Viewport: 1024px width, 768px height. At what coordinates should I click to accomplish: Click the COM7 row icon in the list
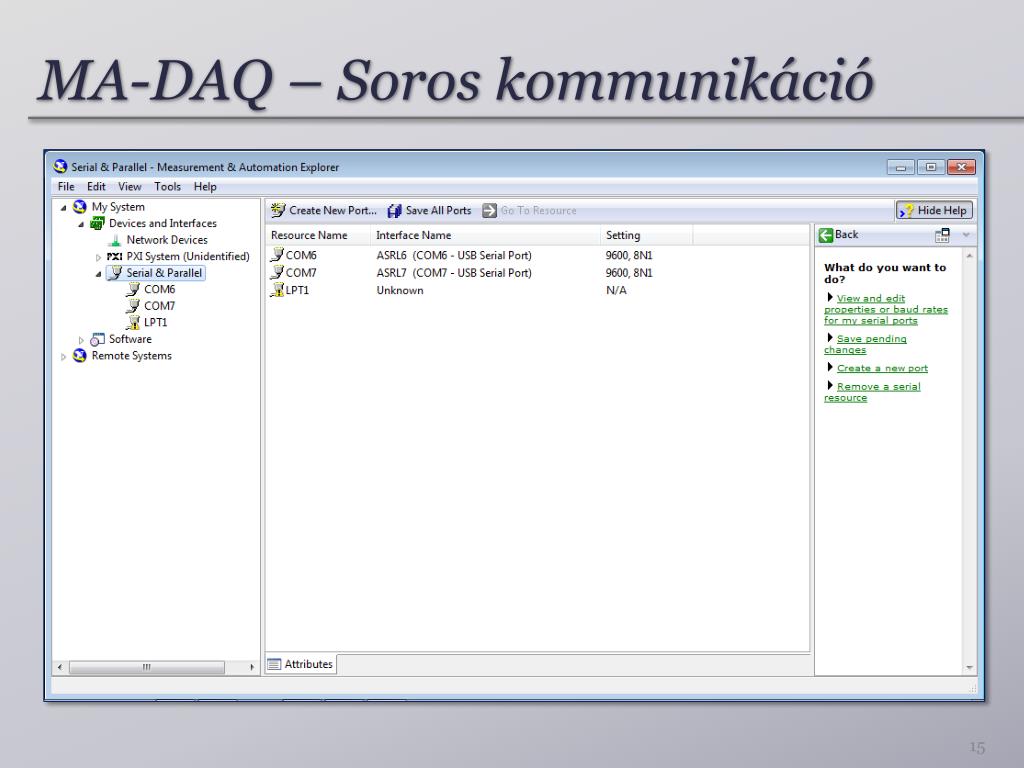click(x=277, y=272)
